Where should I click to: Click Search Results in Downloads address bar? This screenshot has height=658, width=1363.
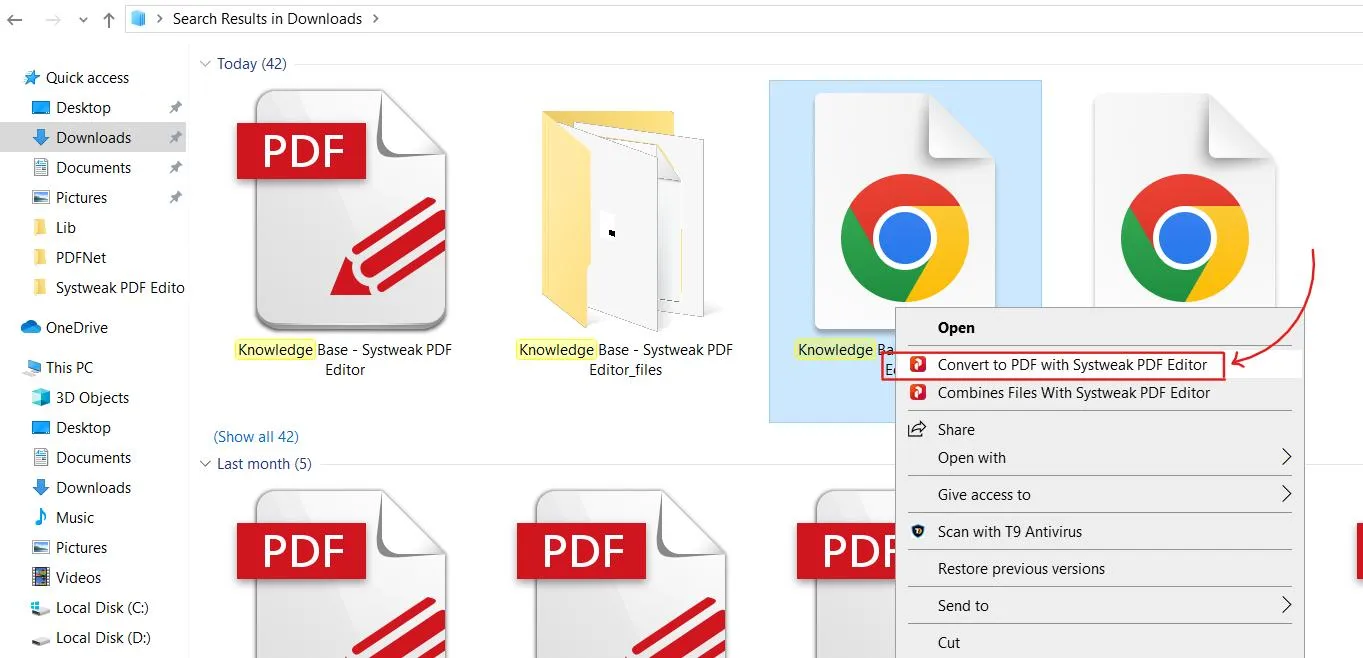tap(266, 19)
